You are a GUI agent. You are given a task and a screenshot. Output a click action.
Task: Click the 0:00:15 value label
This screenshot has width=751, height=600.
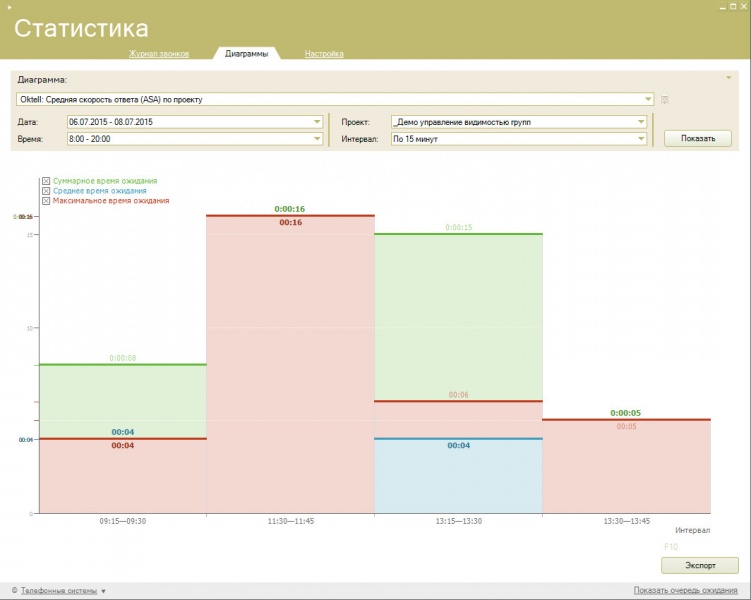pos(459,227)
